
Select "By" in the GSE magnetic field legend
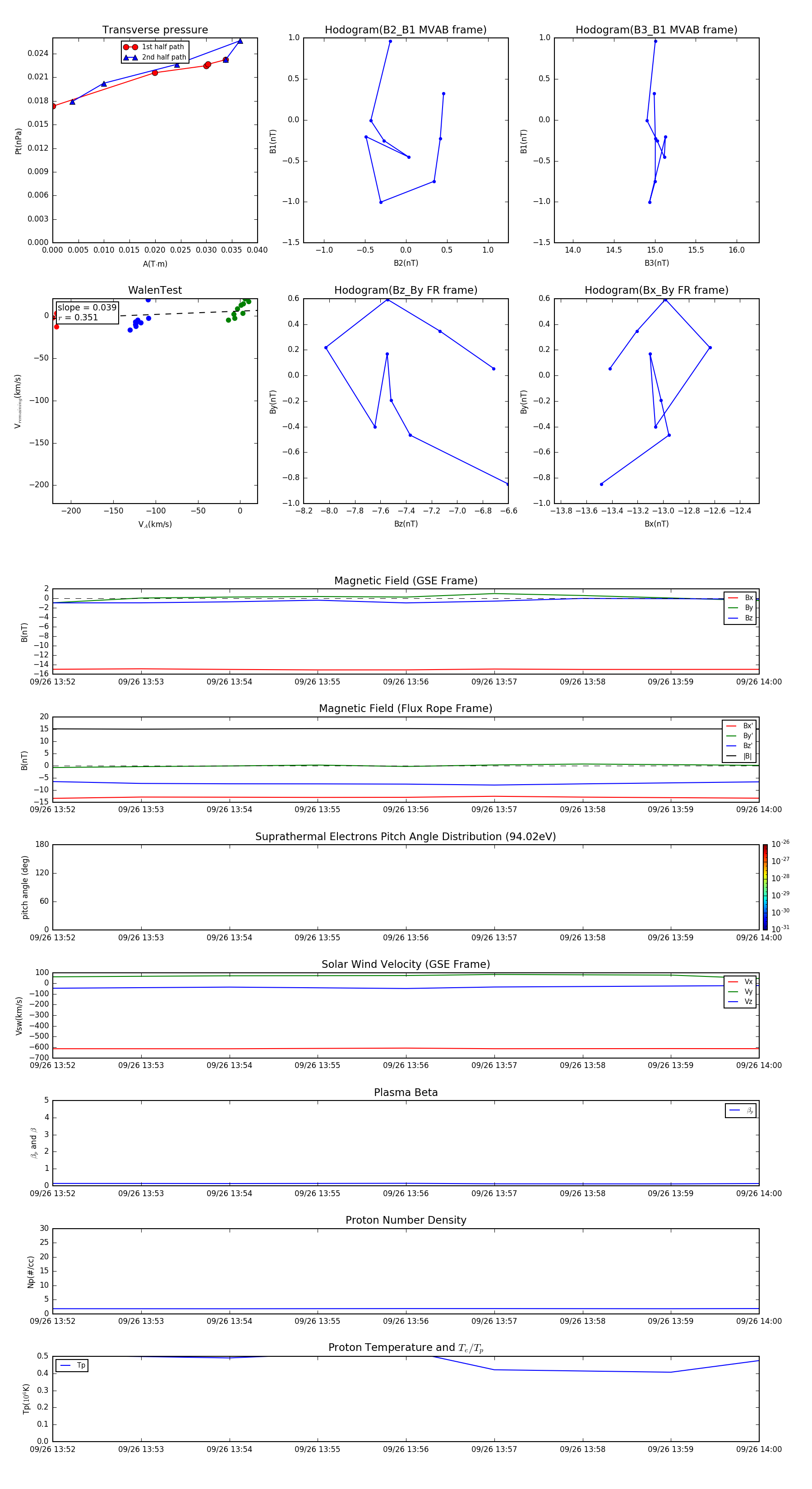point(741,607)
